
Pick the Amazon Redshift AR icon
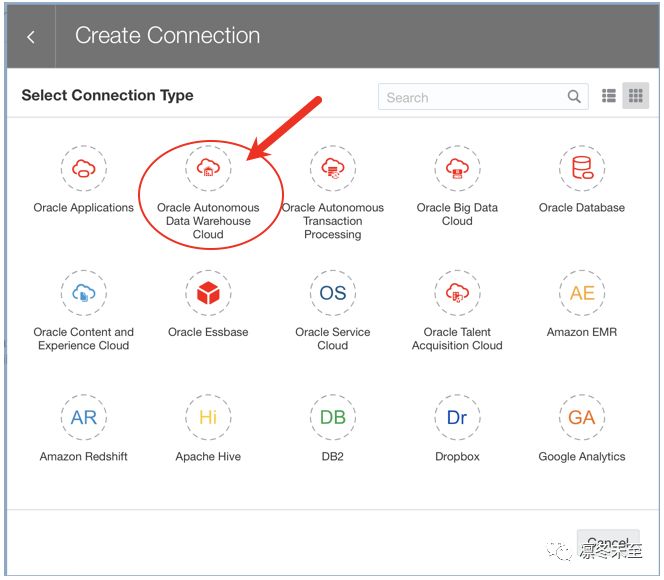click(84, 417)
